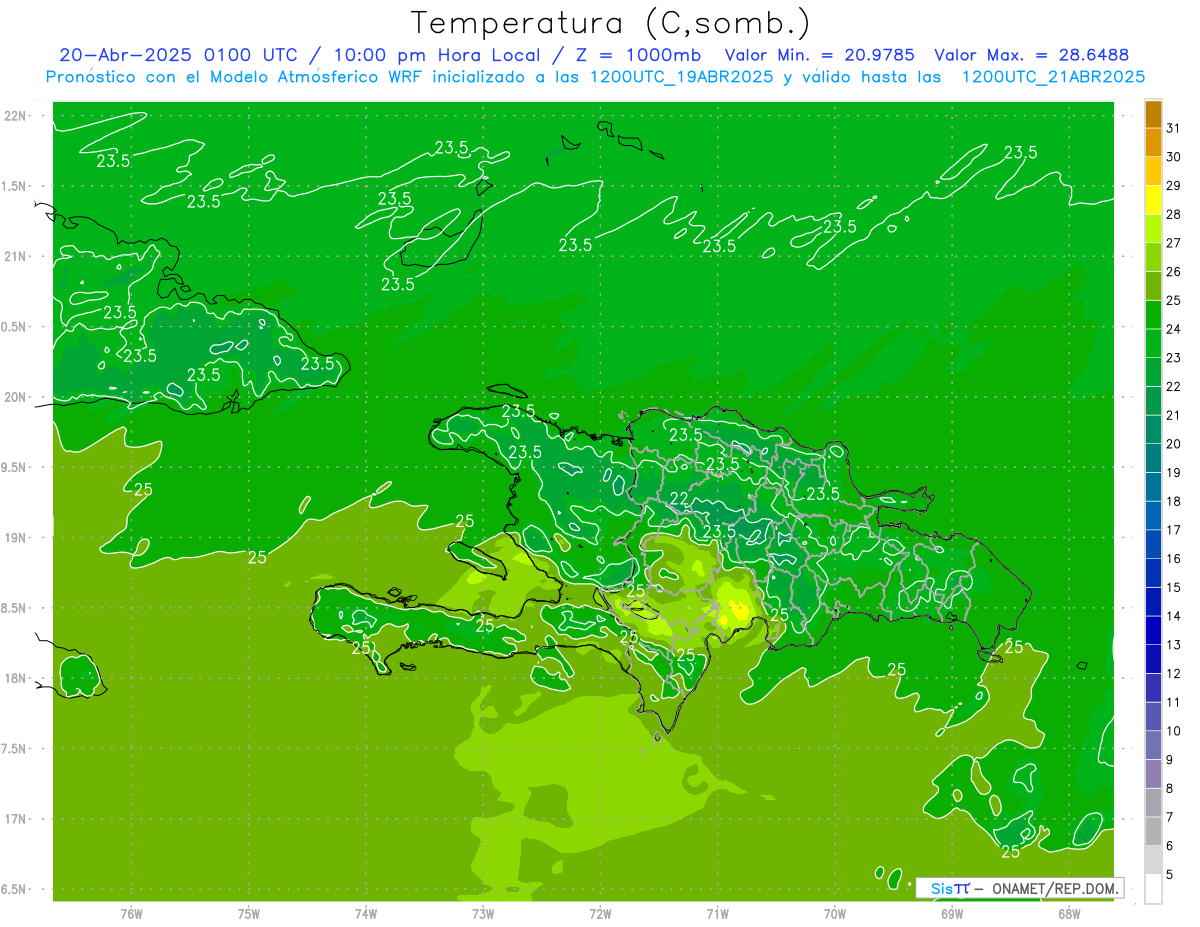Click the orange color bar segment between 30 and 31
The width and height of the screenshot is (1200, 927).
tap(1153, 143)
